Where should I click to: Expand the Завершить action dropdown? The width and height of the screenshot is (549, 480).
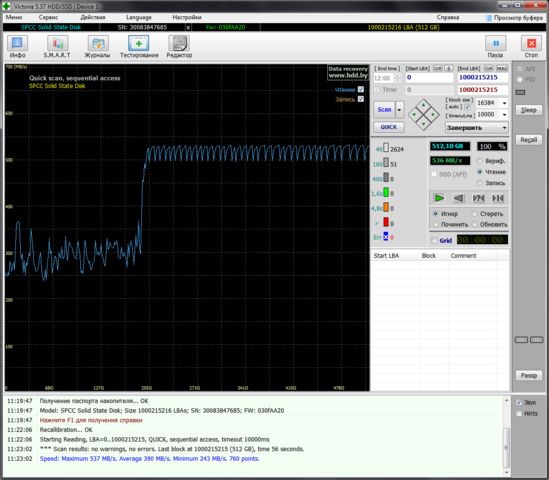tap(477, 128)
